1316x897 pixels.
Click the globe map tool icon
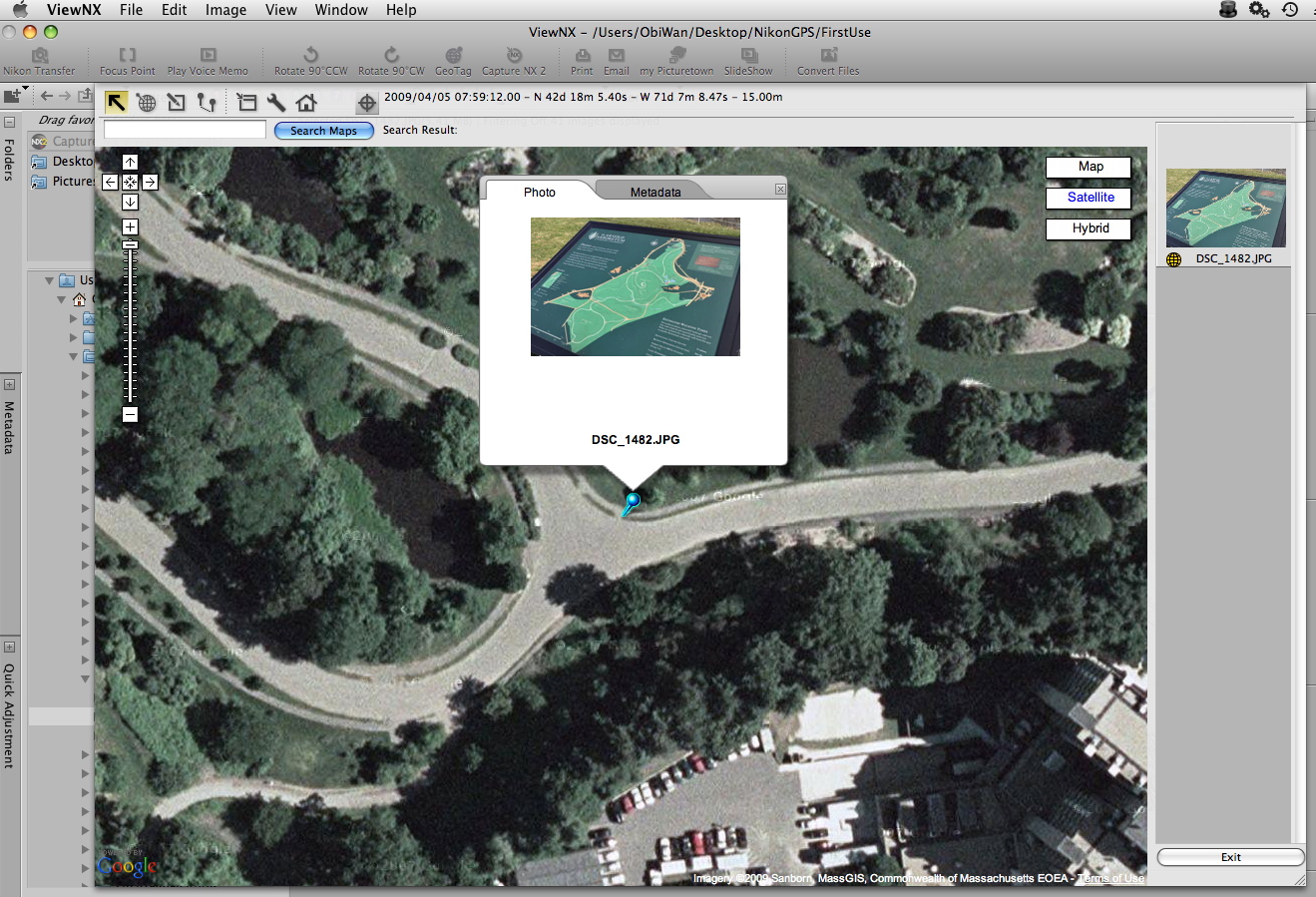click(x=147, y=102)
